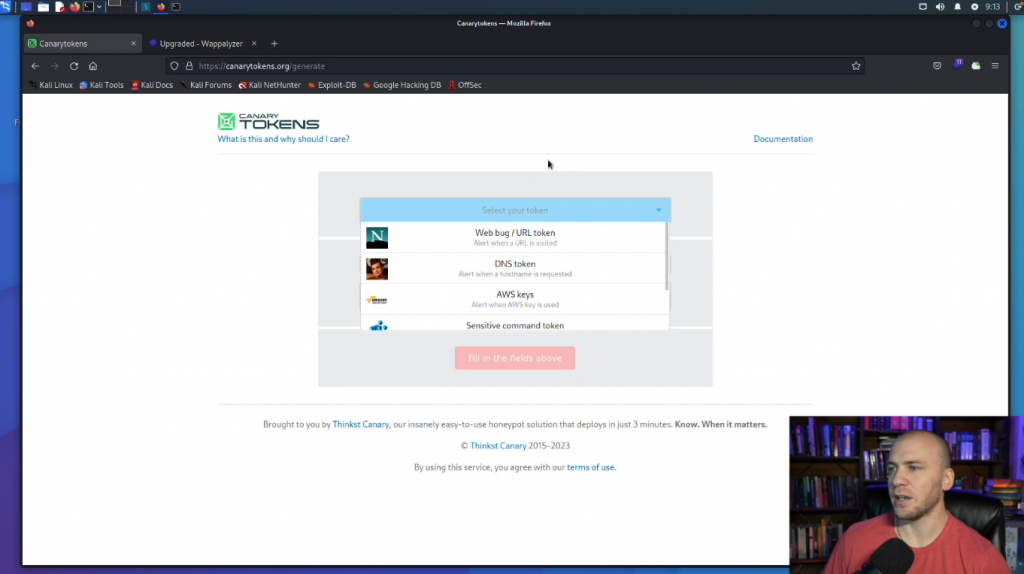Reload the current page
The width and height of the screenshot is (1024, 574).
coord(74,66)
